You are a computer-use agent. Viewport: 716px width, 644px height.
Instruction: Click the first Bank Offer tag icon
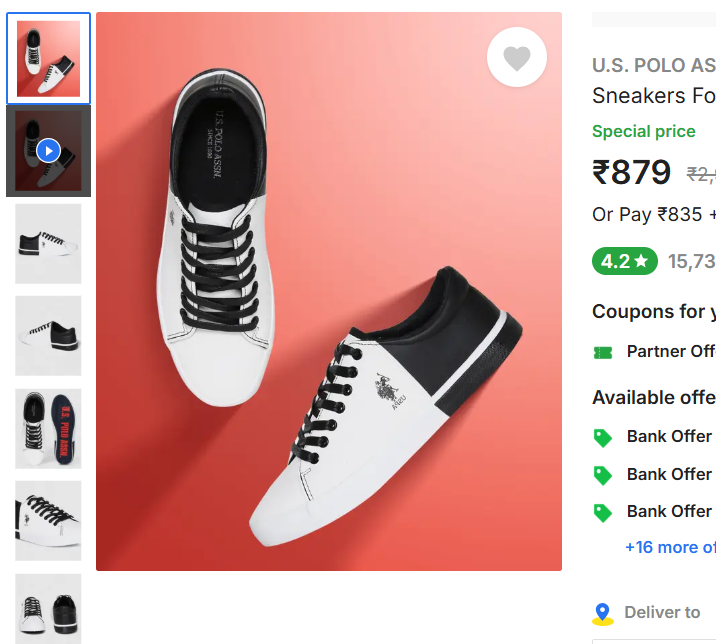pyautogui.click(x=602, y=437)
